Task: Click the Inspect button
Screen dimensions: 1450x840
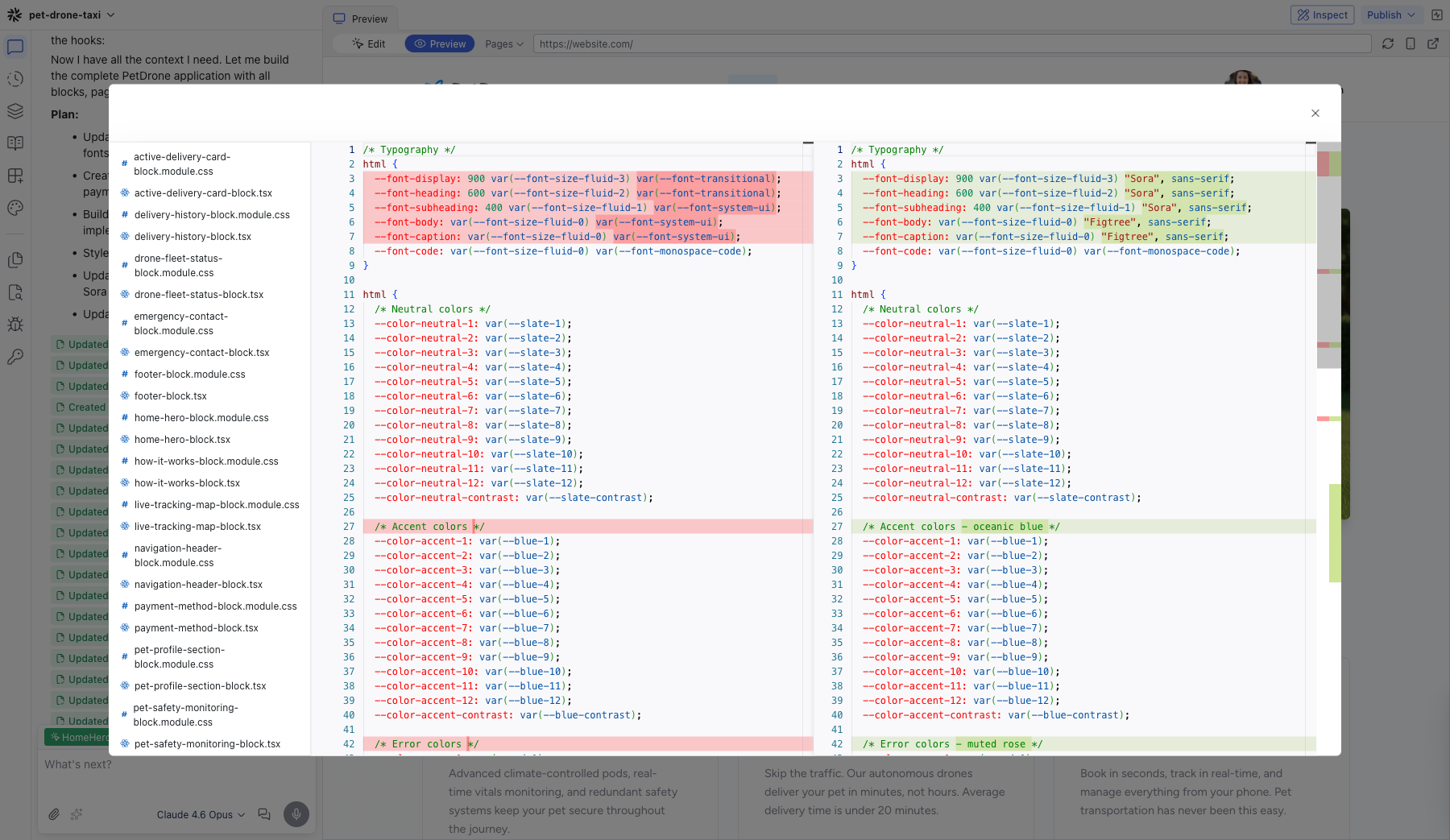Action: click(x=1323, y=14)
